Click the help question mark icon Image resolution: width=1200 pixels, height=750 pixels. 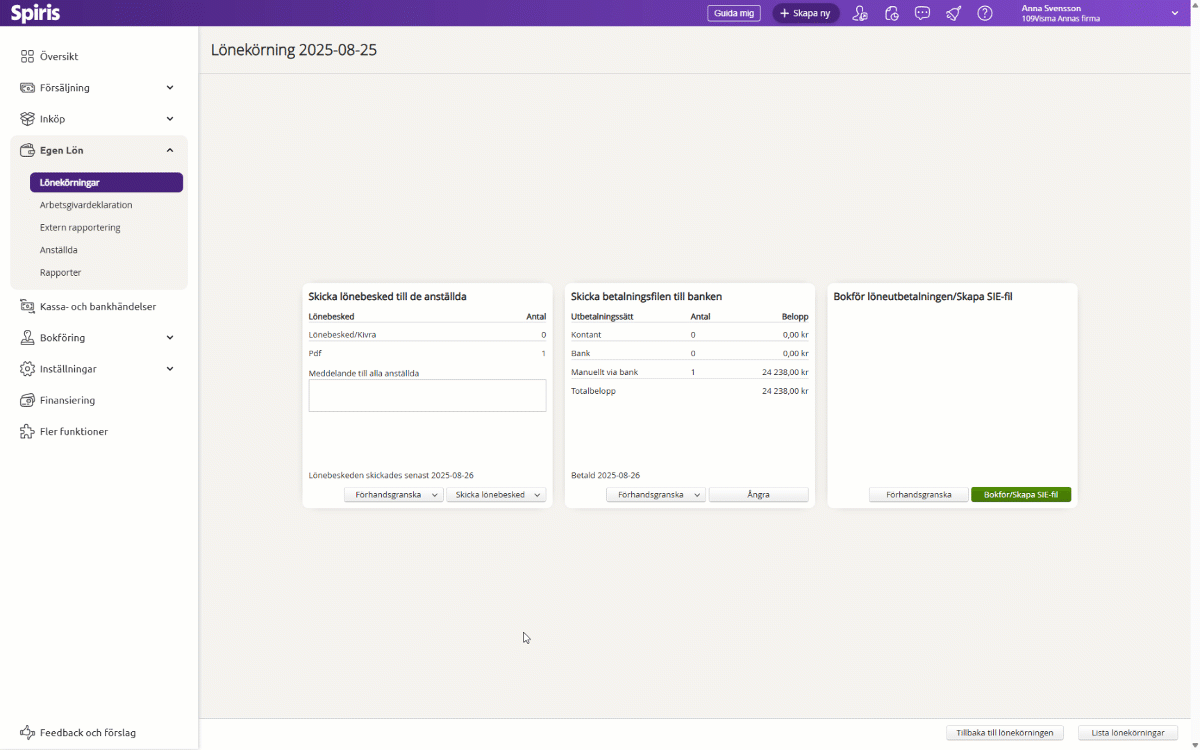tap(985, 13)
